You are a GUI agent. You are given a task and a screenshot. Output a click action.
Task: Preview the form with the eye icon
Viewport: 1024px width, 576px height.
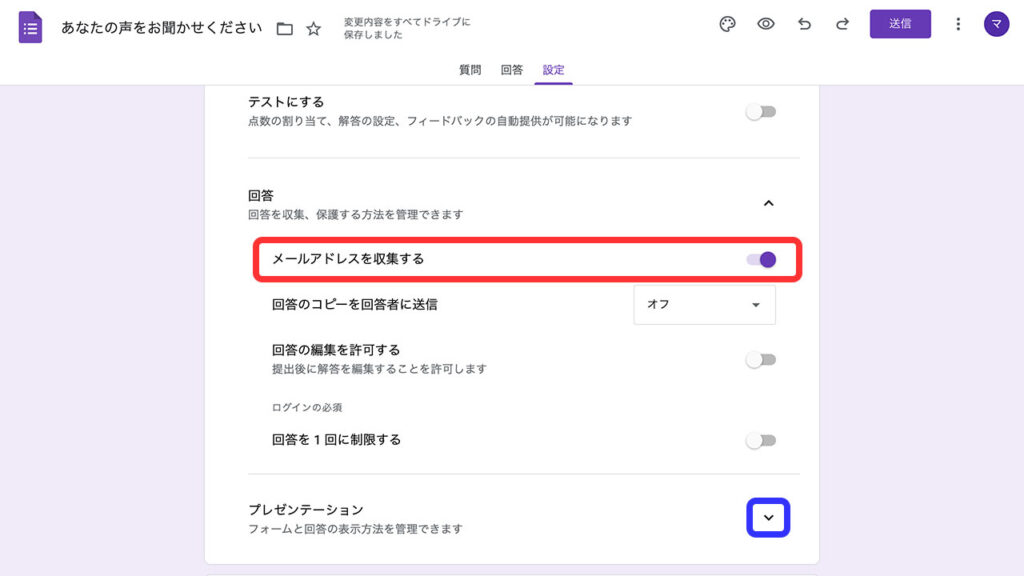(x=765, y=24)
